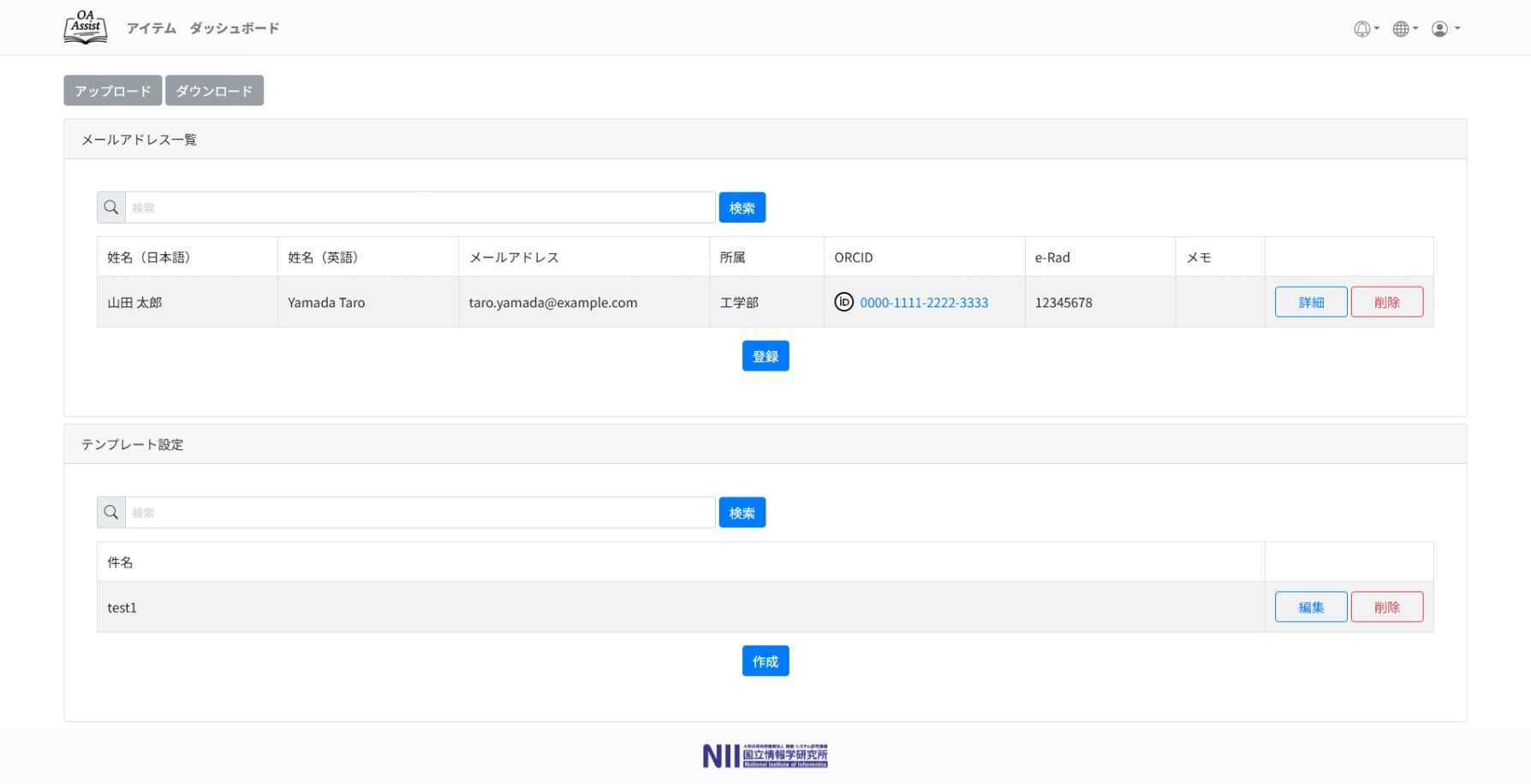Open the アイテム menu item
The image size is (1531, 784).
[152, 28]
